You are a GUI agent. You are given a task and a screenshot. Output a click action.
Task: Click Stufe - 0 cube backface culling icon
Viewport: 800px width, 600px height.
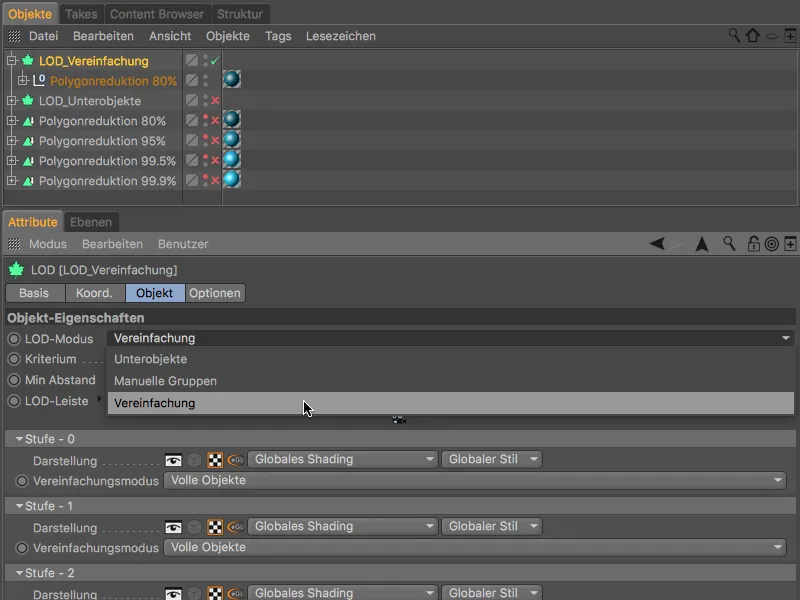[194, 460]
